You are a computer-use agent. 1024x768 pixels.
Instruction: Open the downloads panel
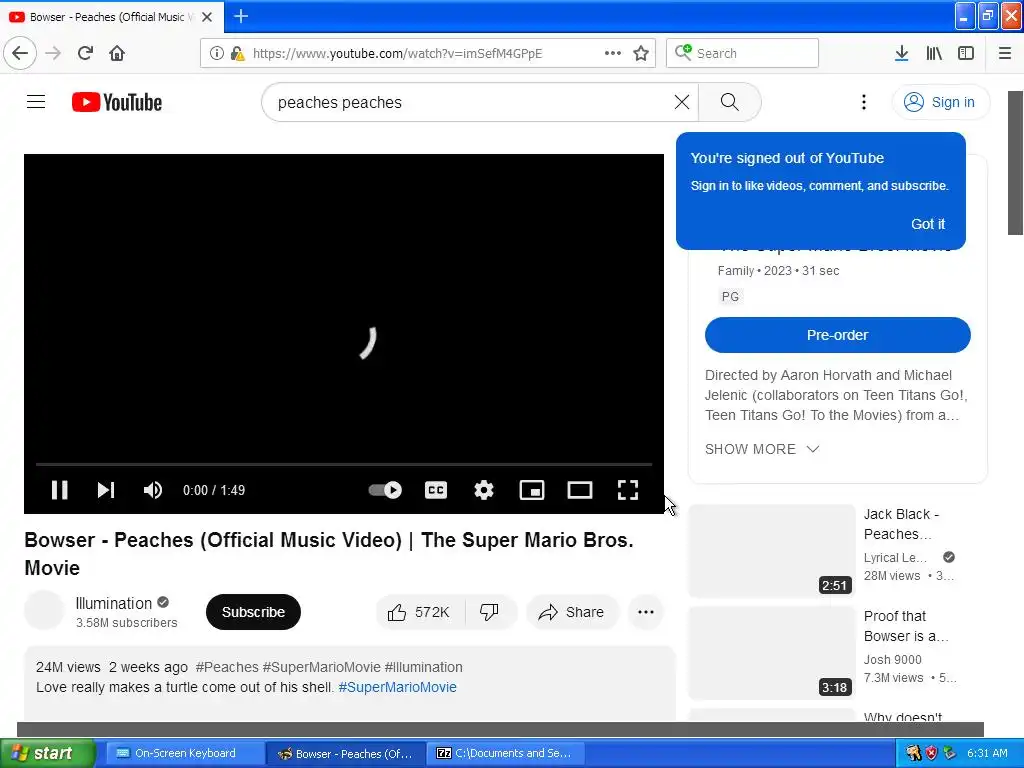pos(901,53)
